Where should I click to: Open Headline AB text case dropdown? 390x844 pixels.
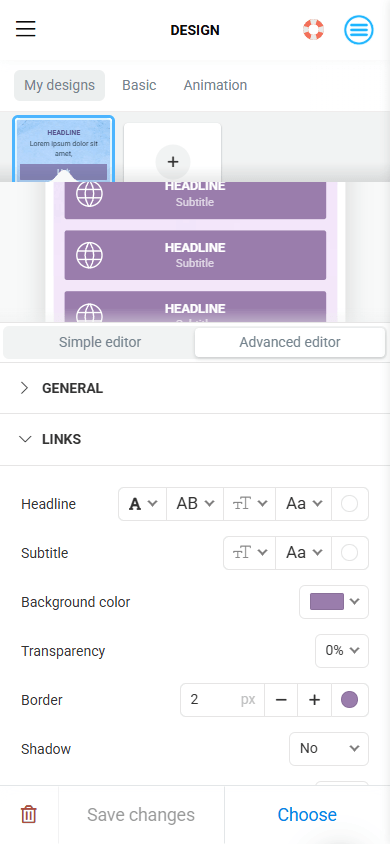coord(195,504)
